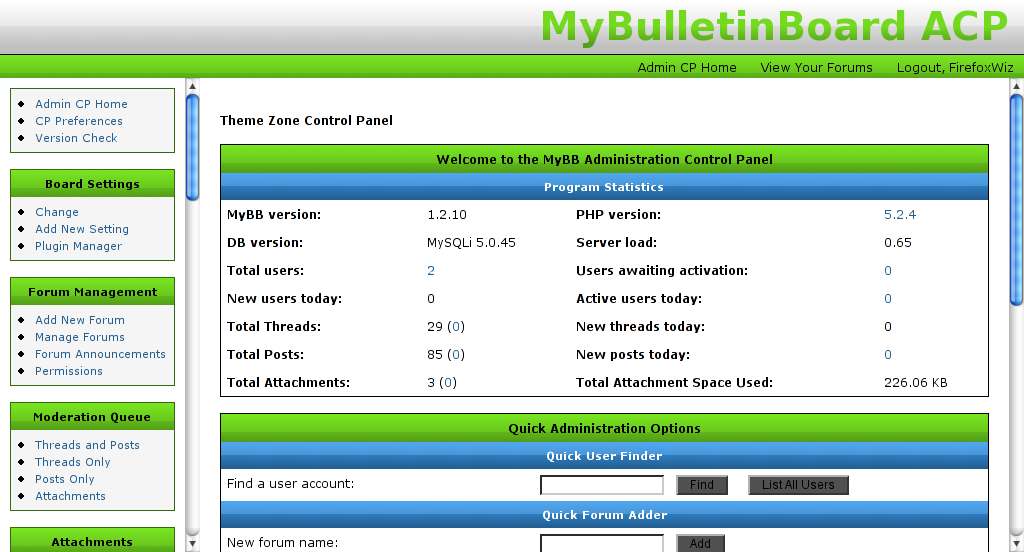The height and width of the screenshot is (552, 1024).
Task: Click main frame scroll up arrow
Action: click(1016, 86)
